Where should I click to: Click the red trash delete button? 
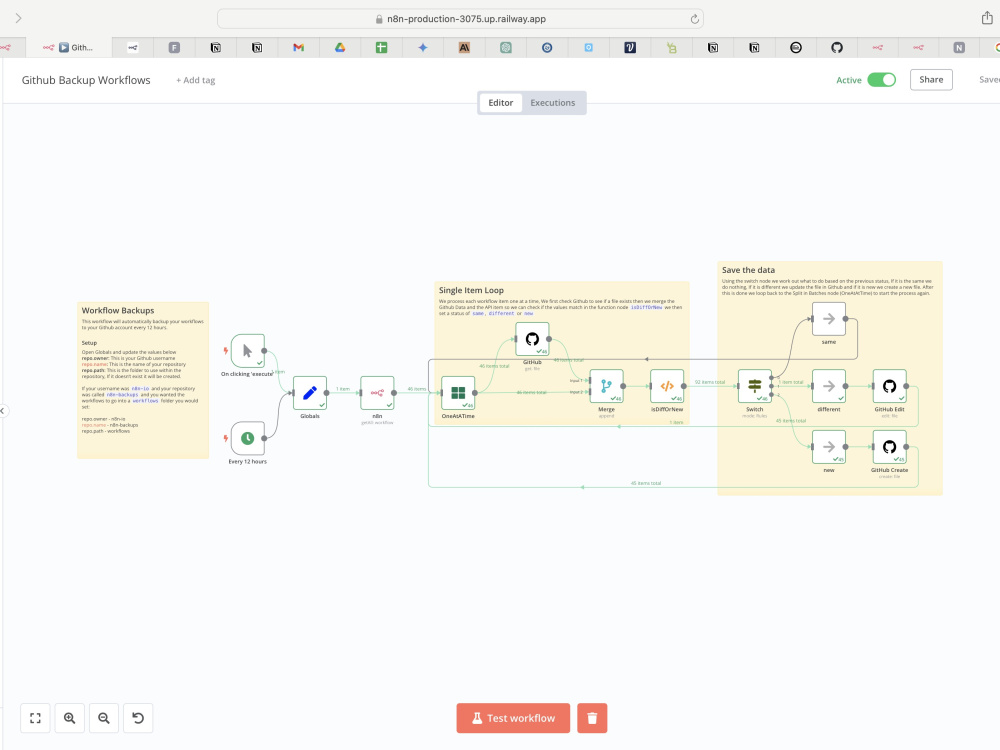point(592,718)
